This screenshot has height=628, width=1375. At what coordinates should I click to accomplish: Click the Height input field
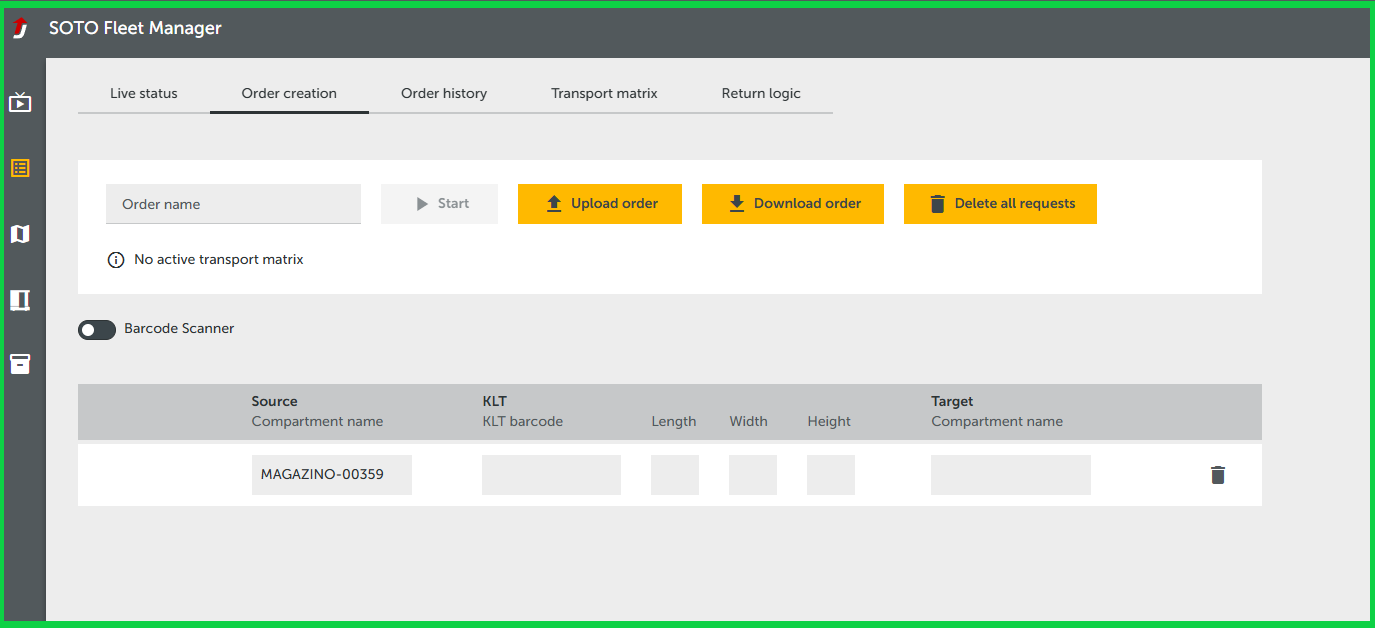tap(831, 475)
